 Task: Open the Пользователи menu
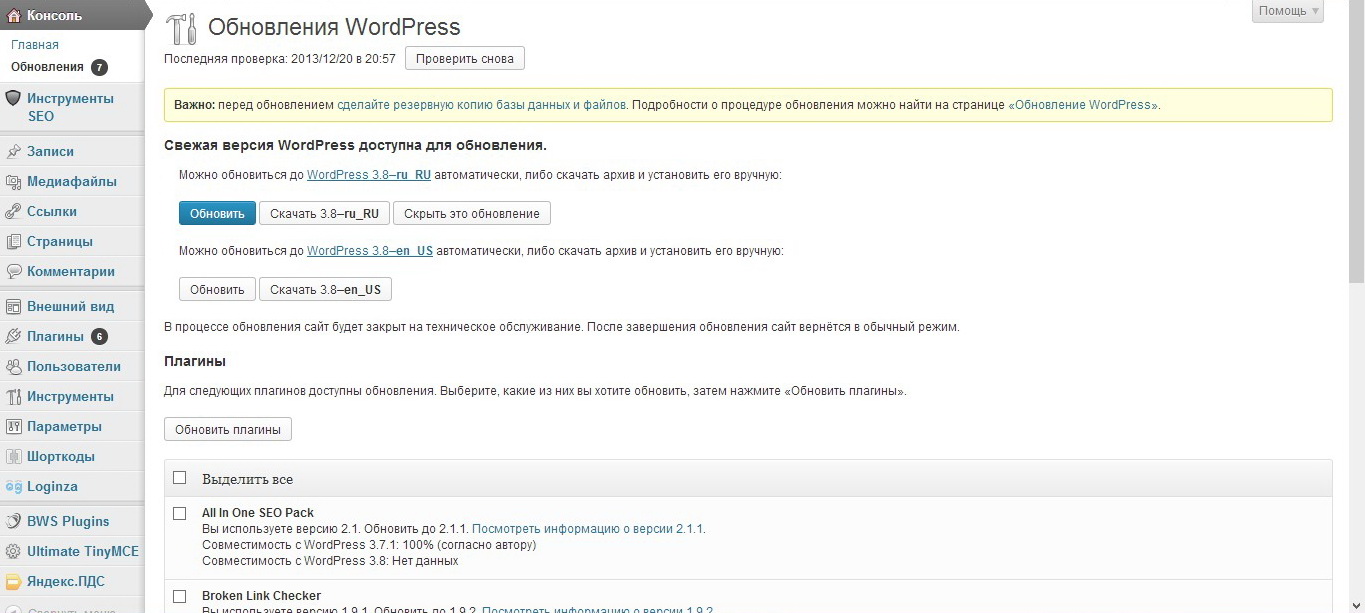click(74, 366)
